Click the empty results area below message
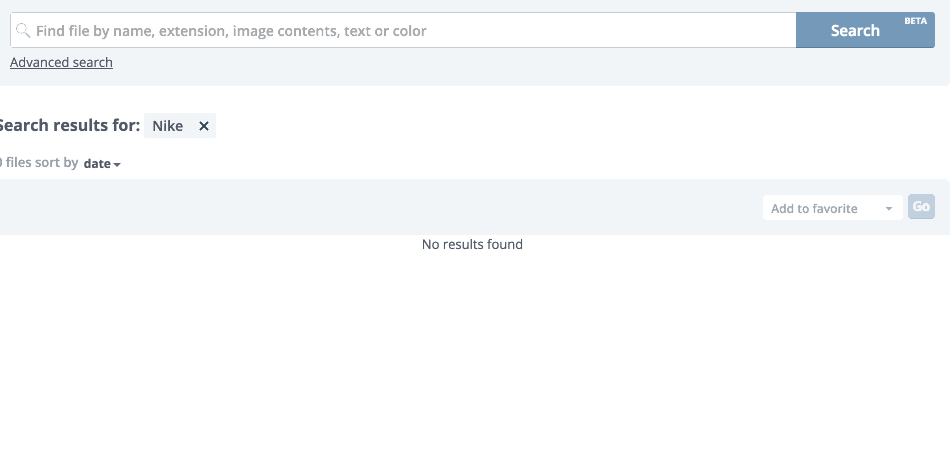952x466 pixels. (x=472, y=360)
